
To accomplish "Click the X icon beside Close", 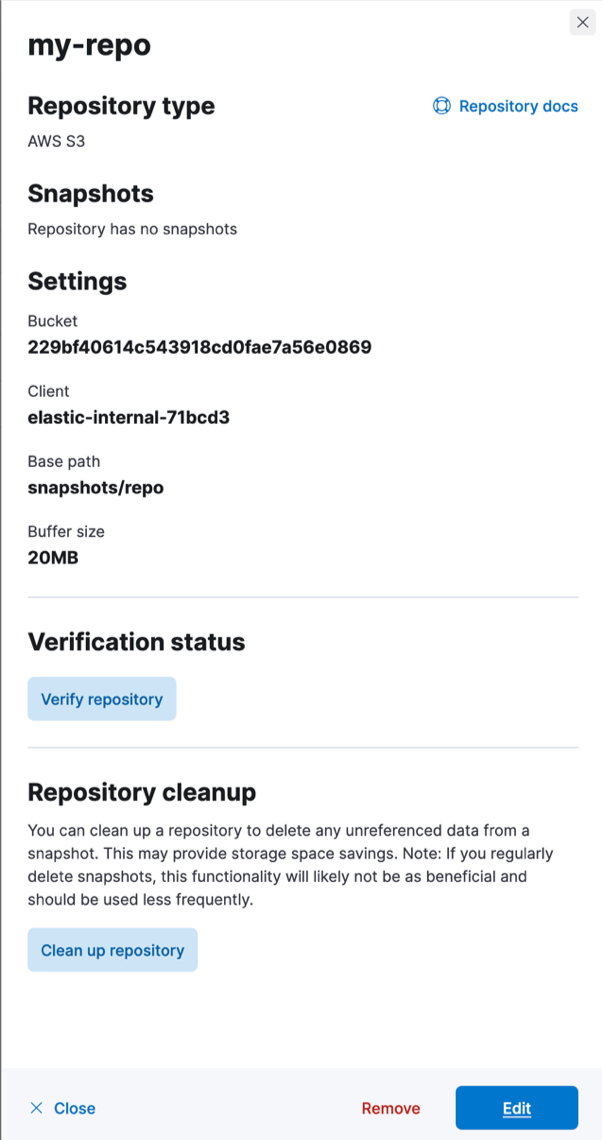I will [x=36, y=1108].
